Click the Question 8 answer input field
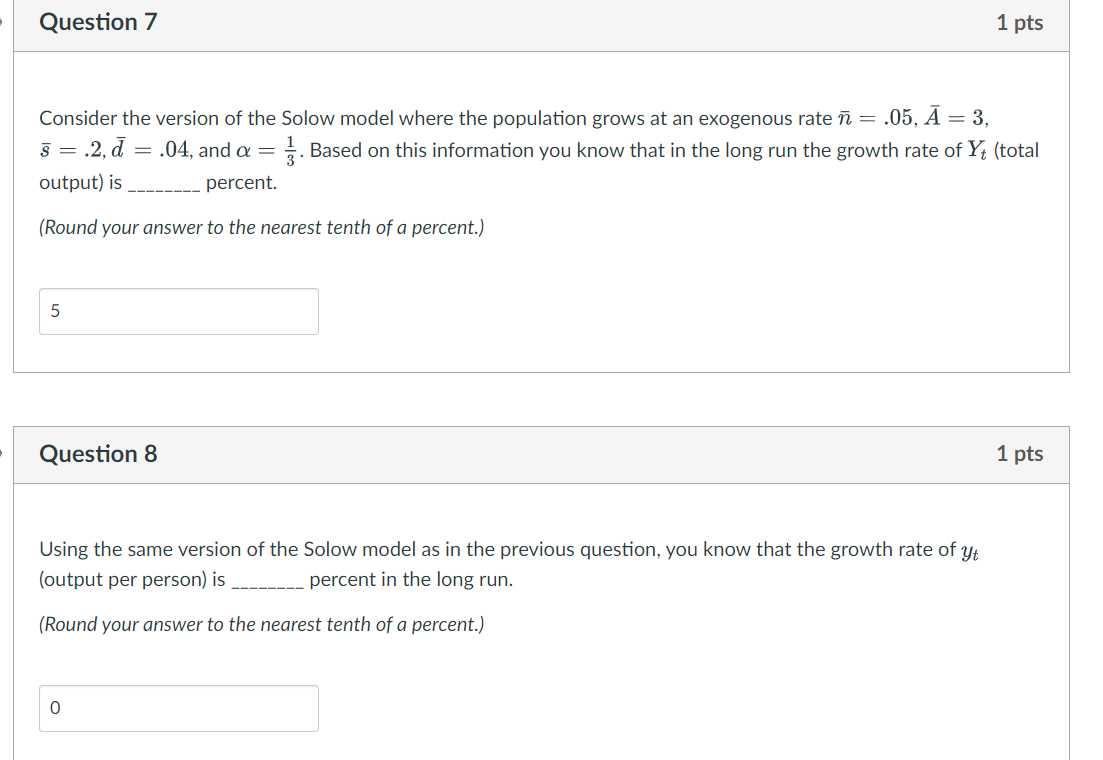This screenshot has width=1103, height=760. 178,708
